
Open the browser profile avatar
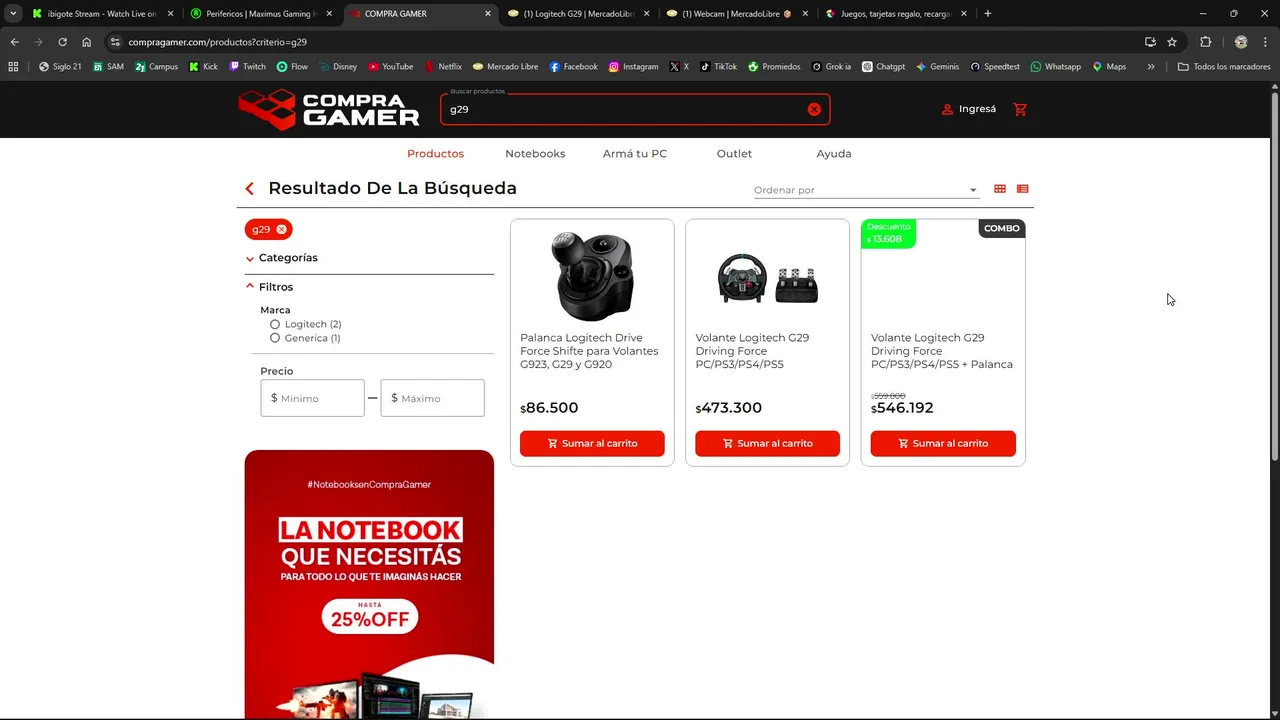pos(1241,42)
